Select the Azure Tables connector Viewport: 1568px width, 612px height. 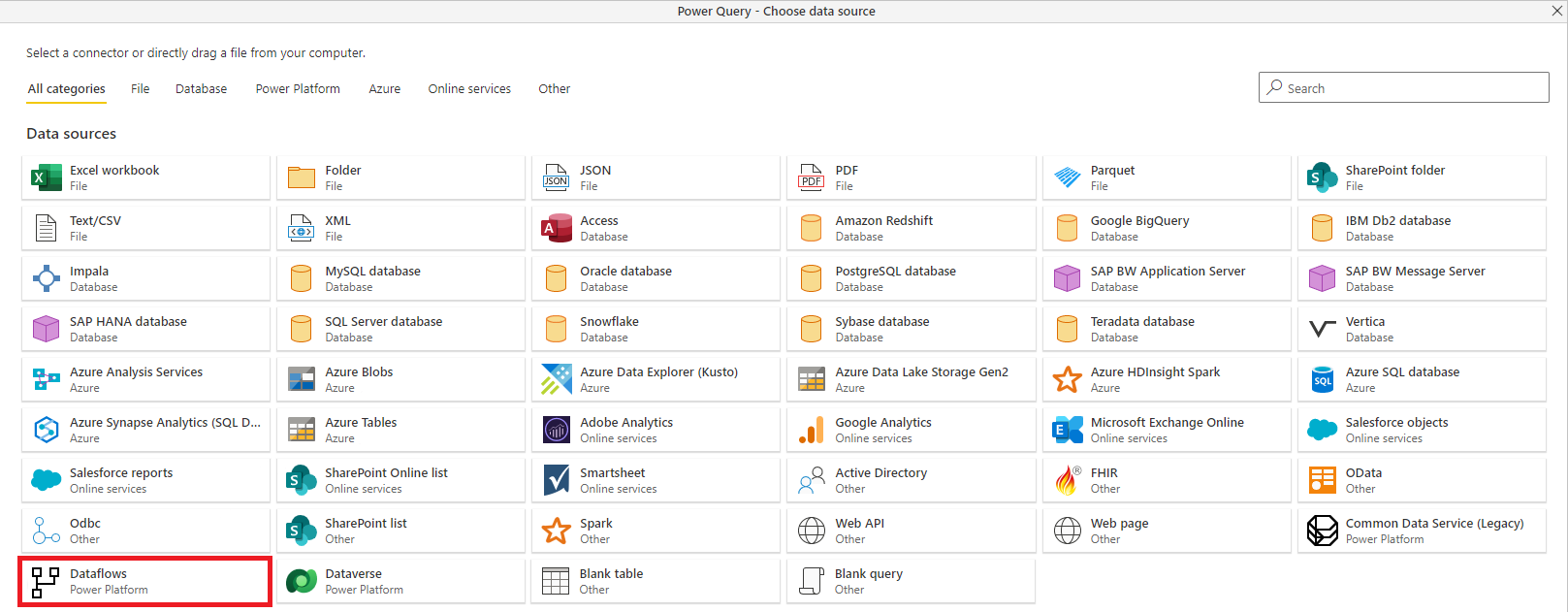(x=400, y=430)
